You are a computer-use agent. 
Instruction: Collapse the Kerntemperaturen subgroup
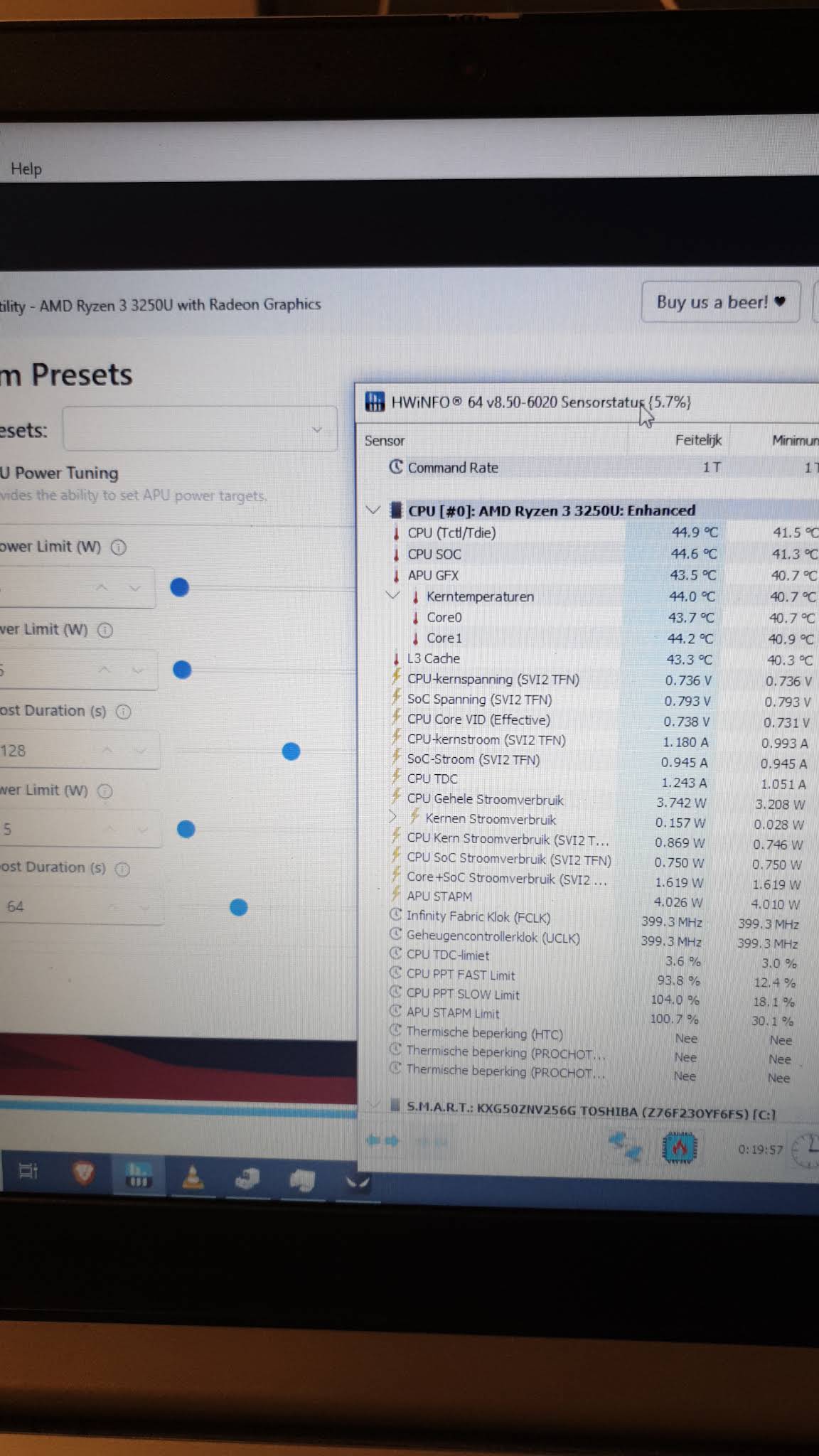point(392,595)
